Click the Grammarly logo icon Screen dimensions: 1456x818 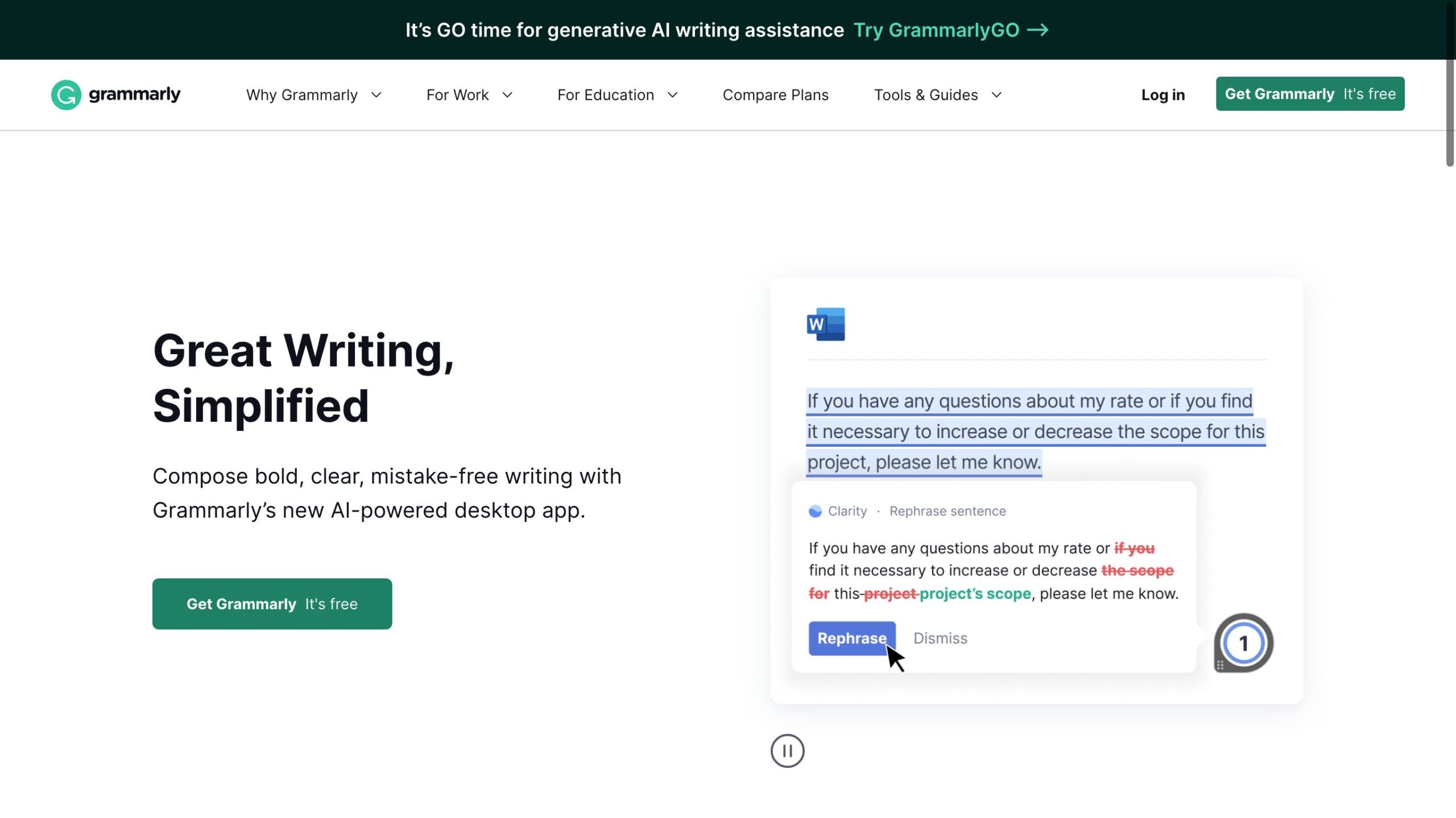(x=66, y=94)
